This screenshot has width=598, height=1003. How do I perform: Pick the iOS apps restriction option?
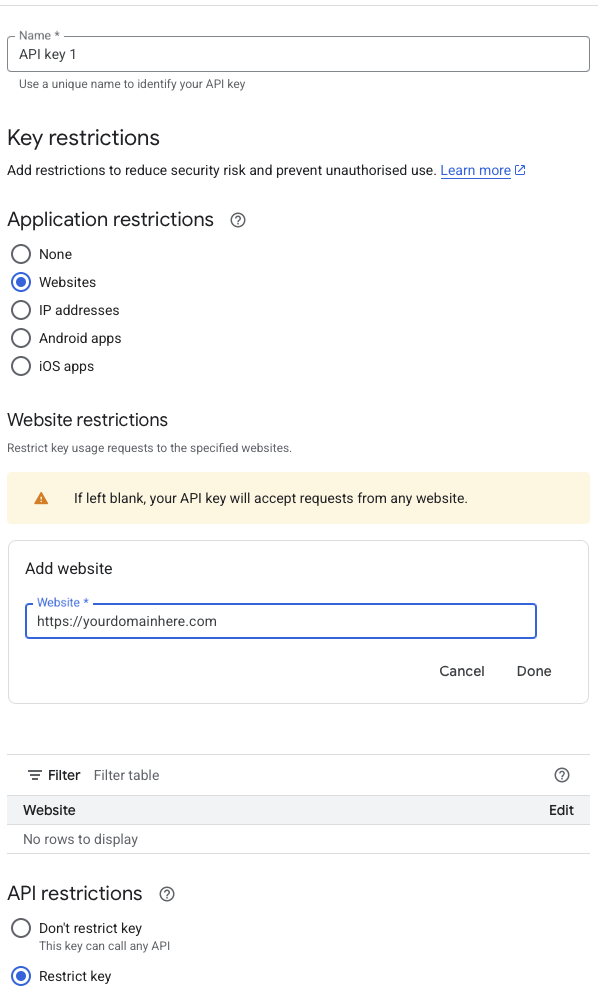click(x=20, y=366)
